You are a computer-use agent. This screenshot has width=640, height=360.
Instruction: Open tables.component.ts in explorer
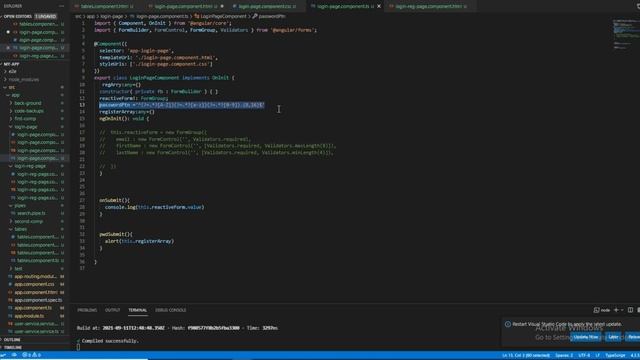38,260
